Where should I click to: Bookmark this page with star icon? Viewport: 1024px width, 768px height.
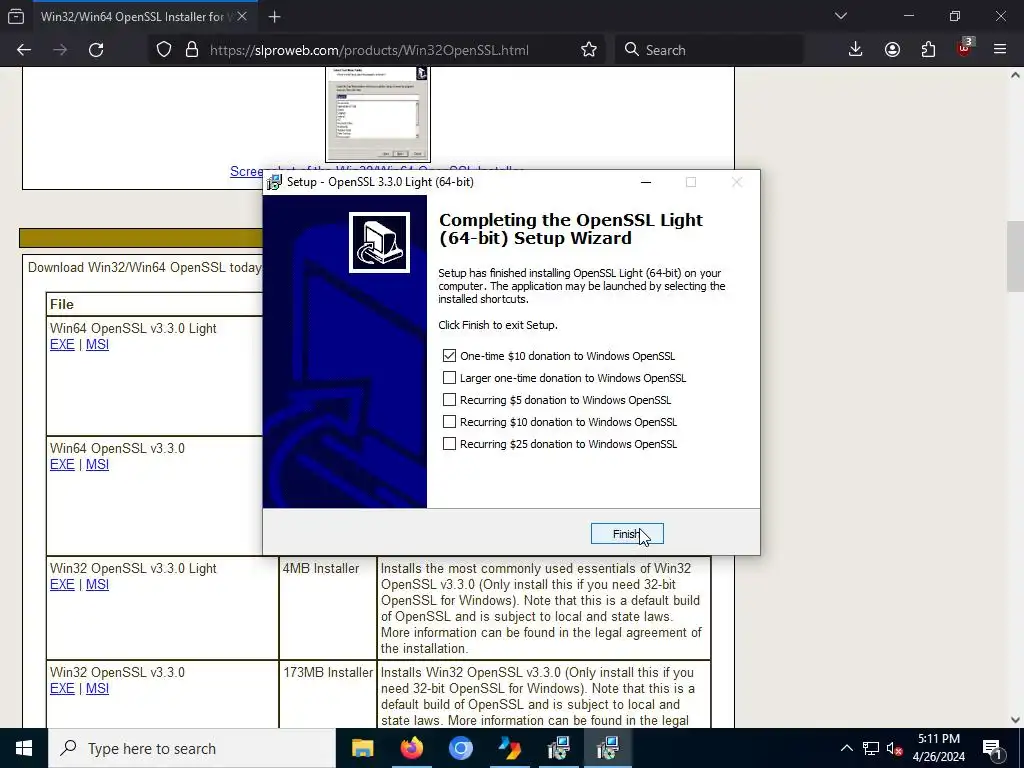[589, 50]
